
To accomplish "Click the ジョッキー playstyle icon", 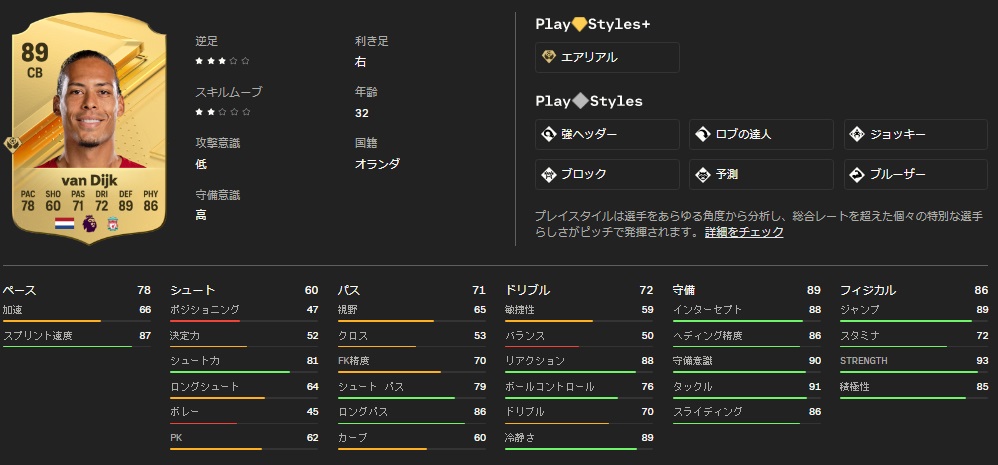I will [x=856, y=134].
